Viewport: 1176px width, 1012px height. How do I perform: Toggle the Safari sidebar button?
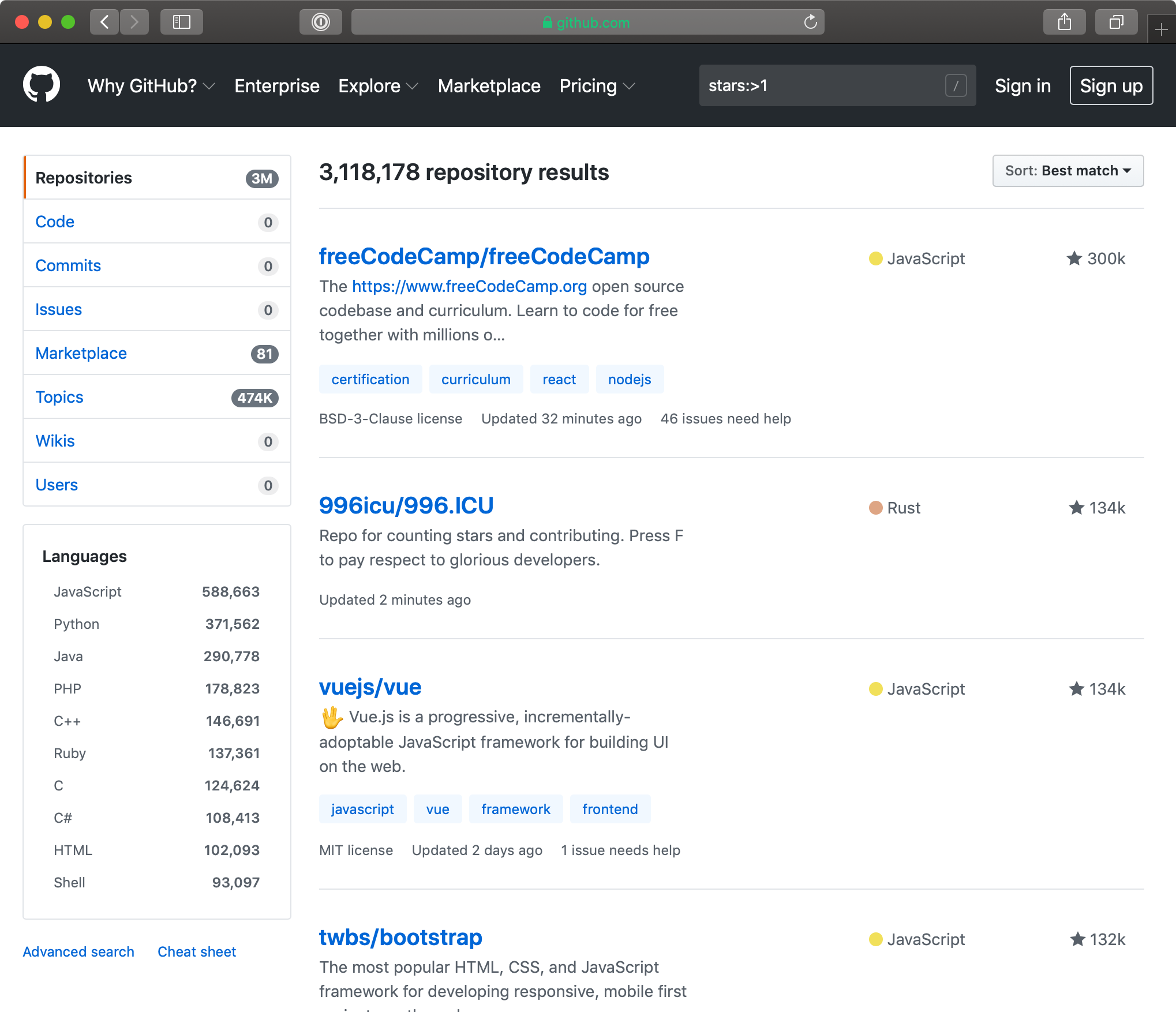click(181, 22)
